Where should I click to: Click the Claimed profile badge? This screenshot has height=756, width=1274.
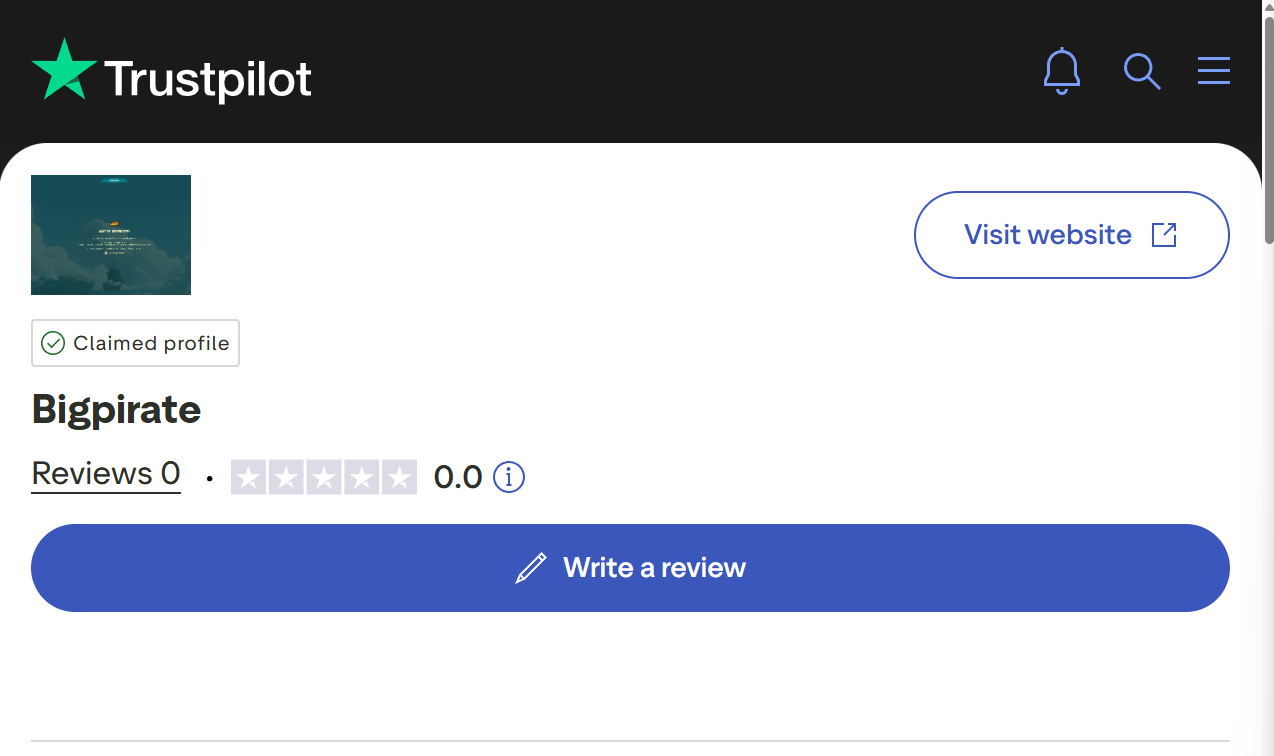136,343
